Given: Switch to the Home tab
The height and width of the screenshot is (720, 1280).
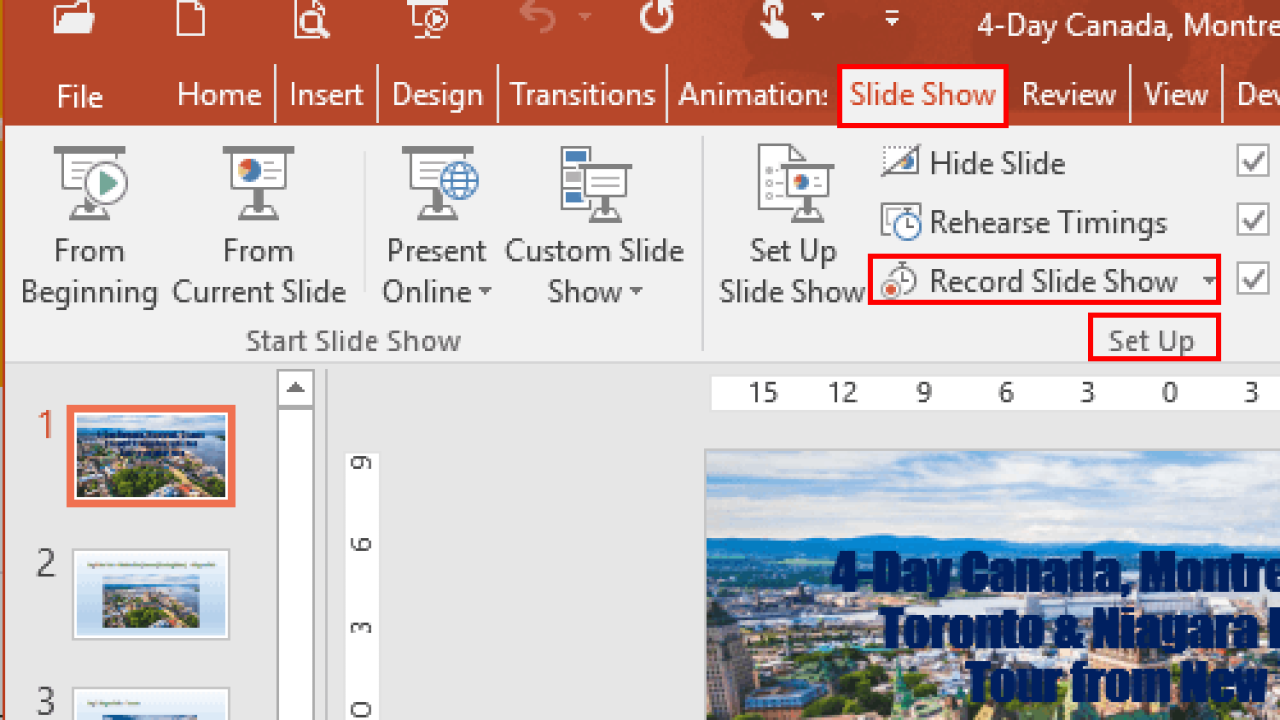Looking at the screenshot, I should [219, 94].
